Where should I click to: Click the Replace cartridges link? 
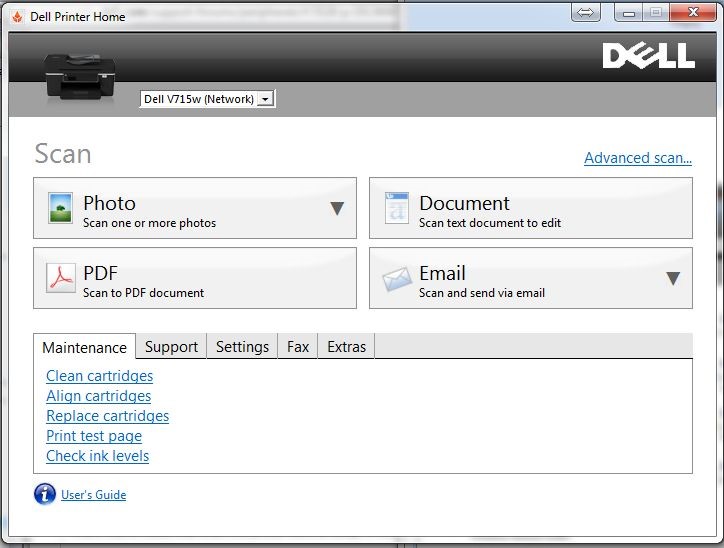coord(108,416)
